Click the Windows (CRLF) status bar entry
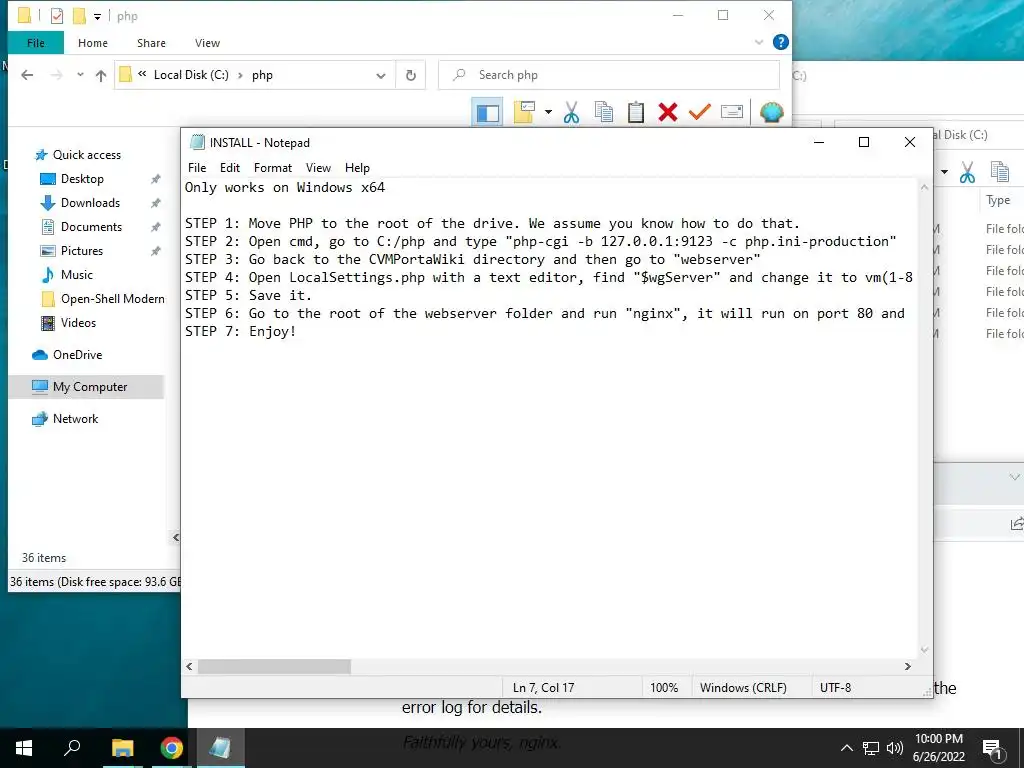1024x768 pixels. click(x=743, y=688)
